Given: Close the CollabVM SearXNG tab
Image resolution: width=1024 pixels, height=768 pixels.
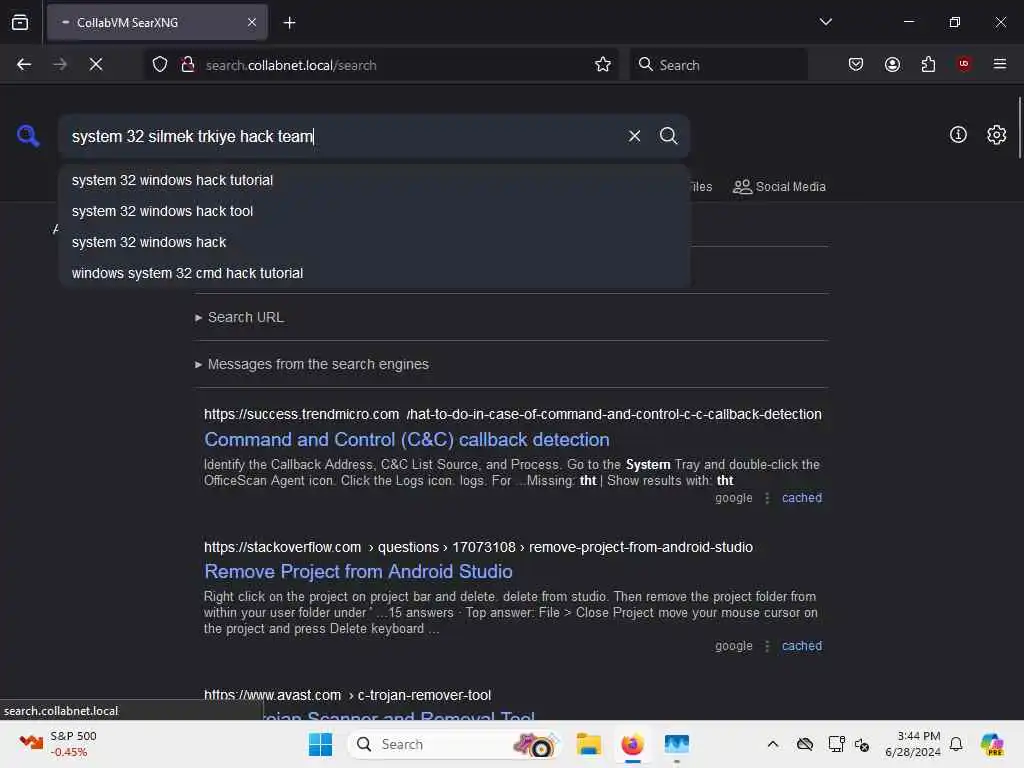Looking at the screenshot, I should click(251, 23).
